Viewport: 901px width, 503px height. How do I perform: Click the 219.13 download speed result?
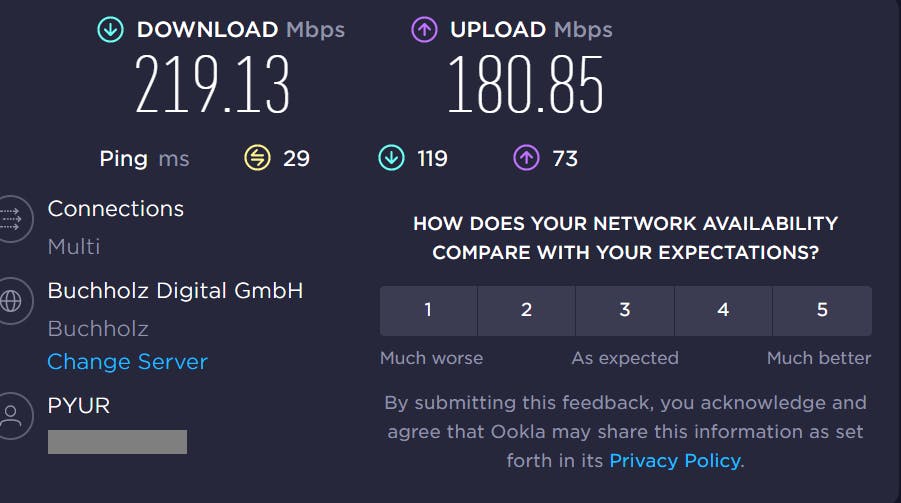tap(212, 84)
